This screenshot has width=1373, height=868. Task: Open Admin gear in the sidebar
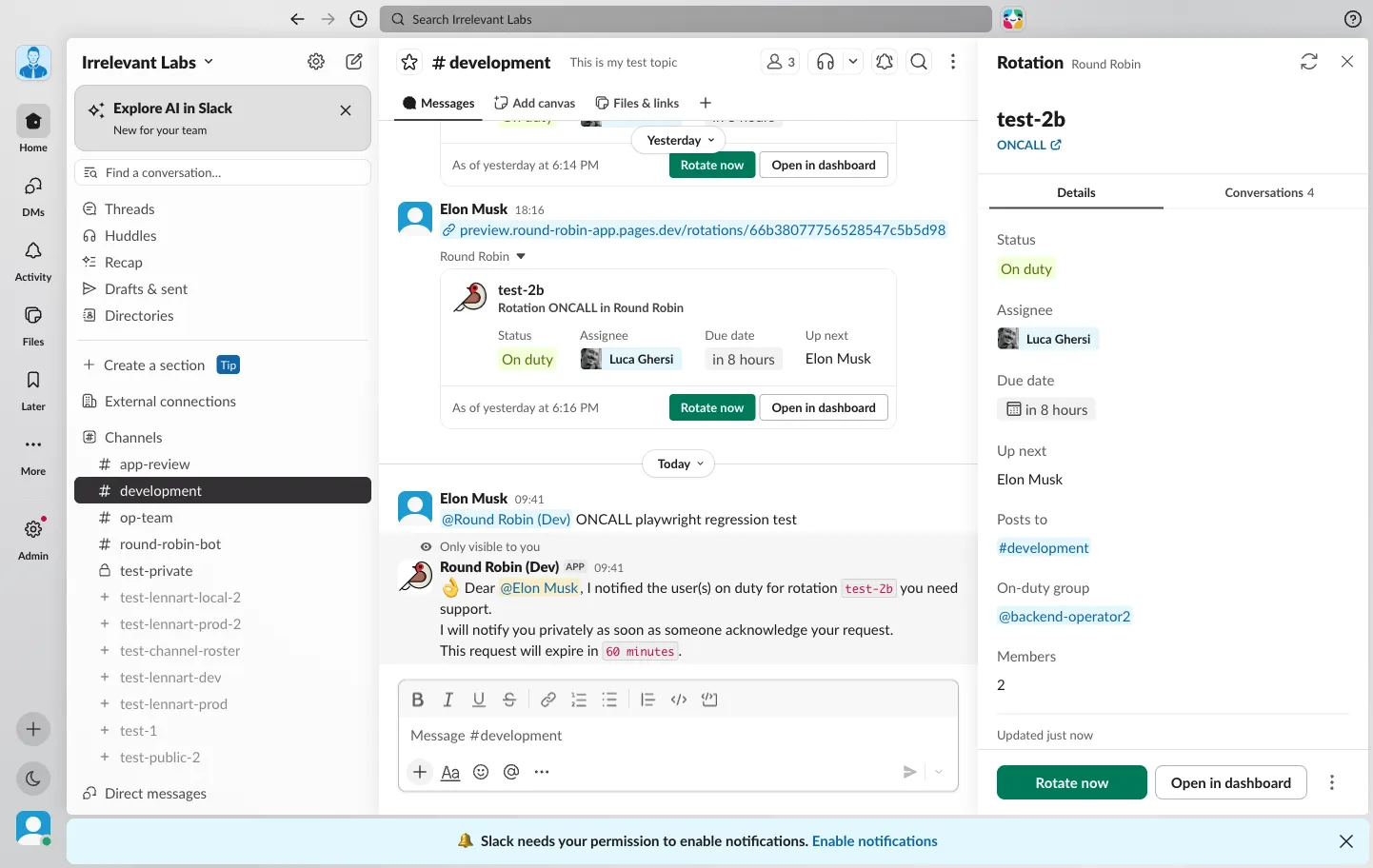coord(33,538)
